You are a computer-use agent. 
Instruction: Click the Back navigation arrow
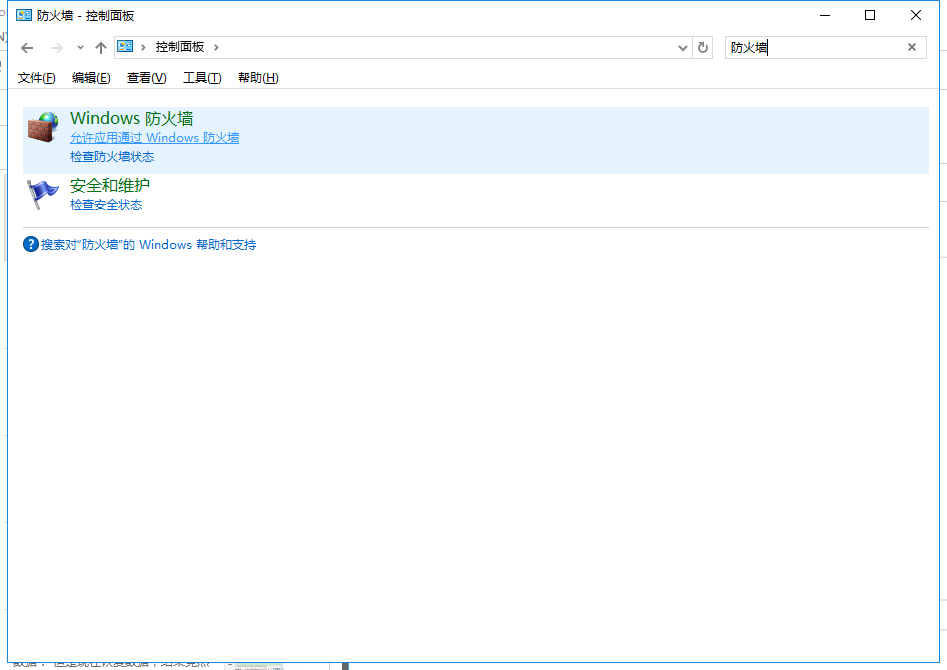(x=27, y=48)
